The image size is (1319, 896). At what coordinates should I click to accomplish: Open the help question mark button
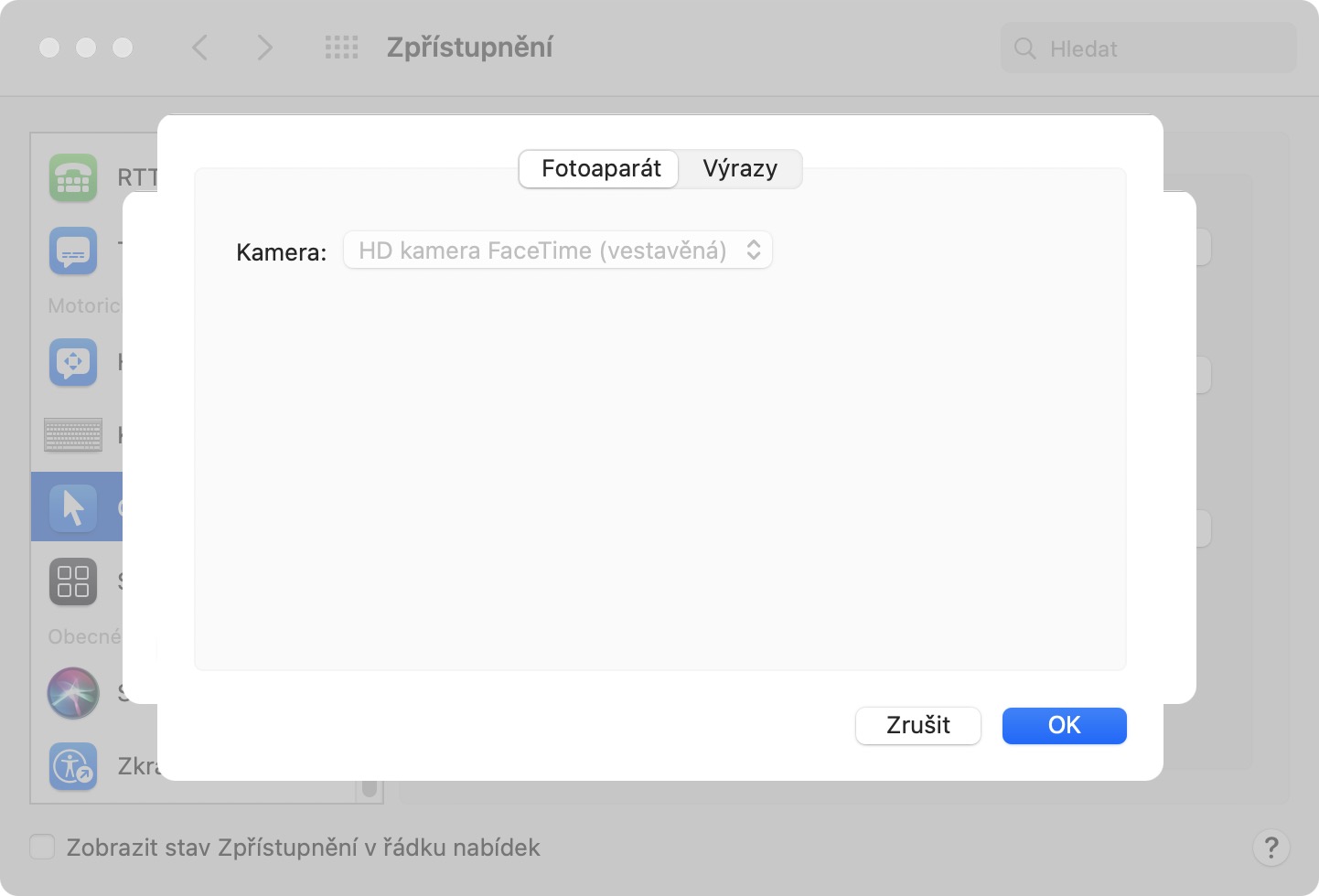pyautogui.click(x=1271, y=848)
